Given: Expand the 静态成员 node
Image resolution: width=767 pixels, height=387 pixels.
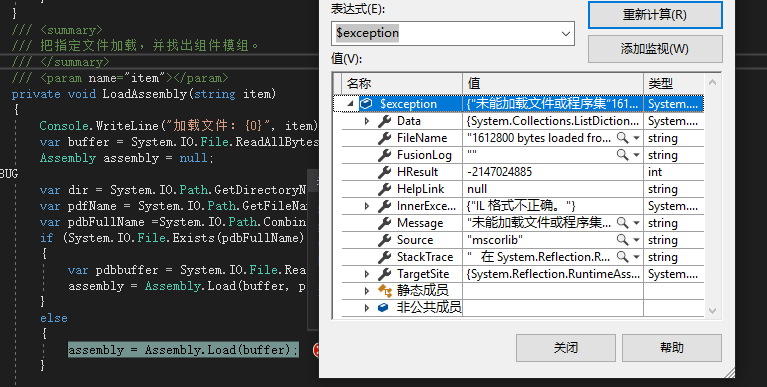Looking at the screenshot, I should [x=367, y=291].
